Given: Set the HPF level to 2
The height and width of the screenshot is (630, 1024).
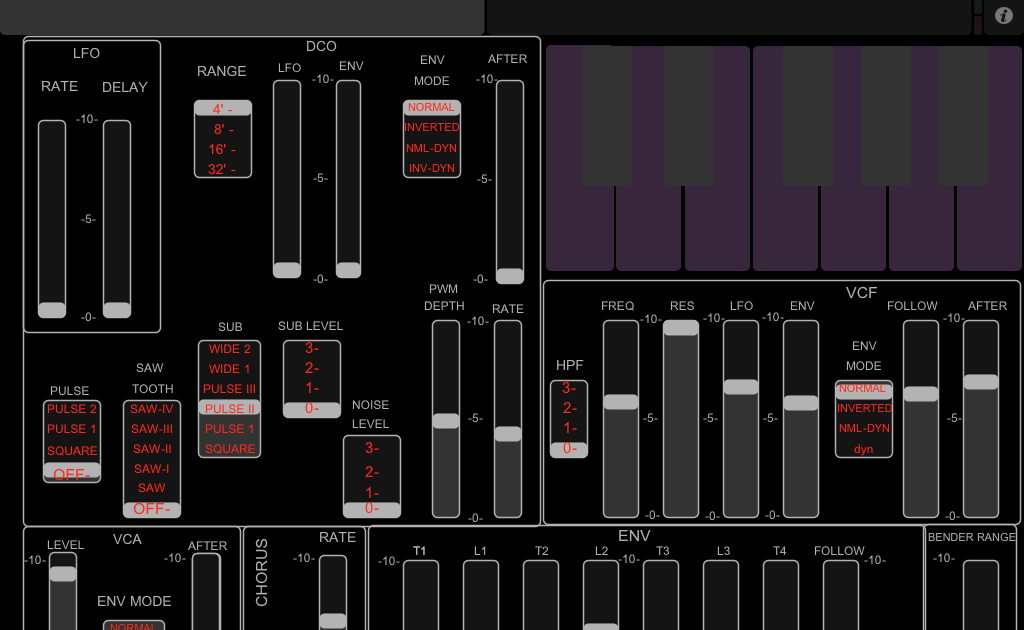Looking at the screenshot, I should coord(568,408).
